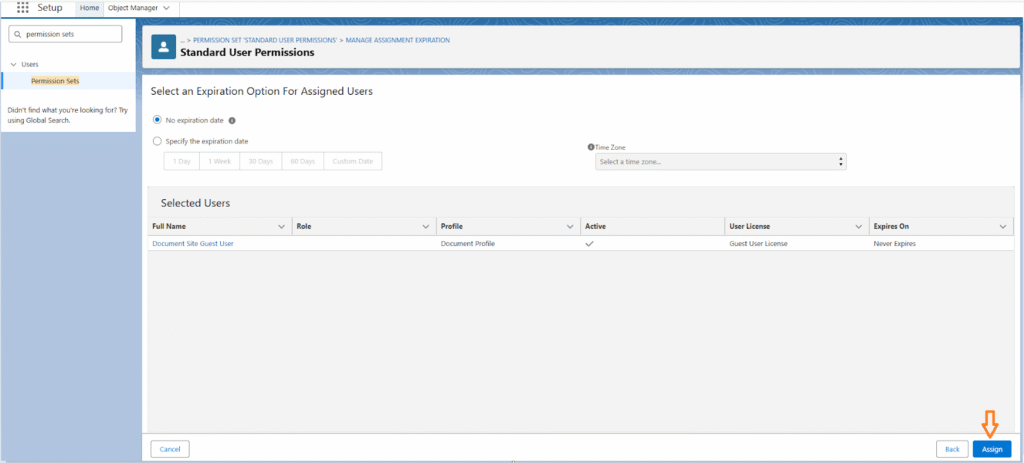
Task: Select Specify the expiration date option
Action: (x=157, y=141)
